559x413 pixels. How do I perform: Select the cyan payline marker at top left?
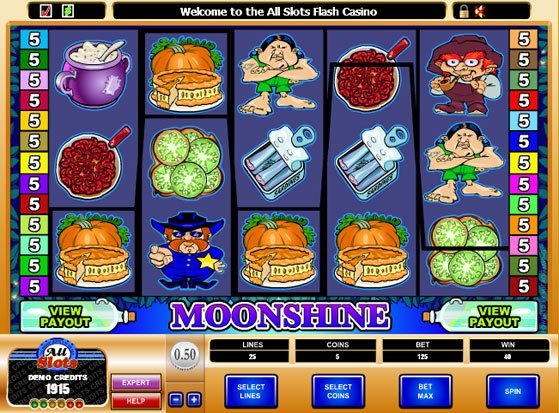34,39
